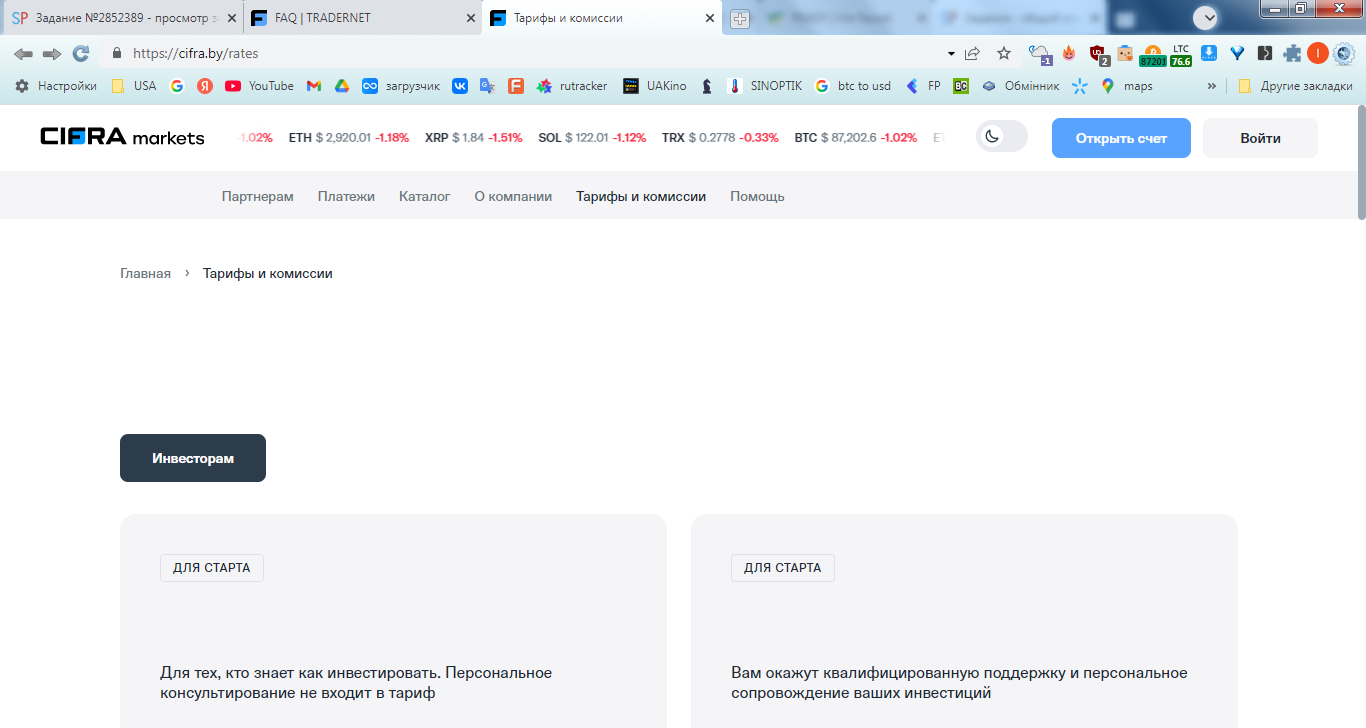
Task: Open a new browser tab
Action: click(x=740, y=19)
